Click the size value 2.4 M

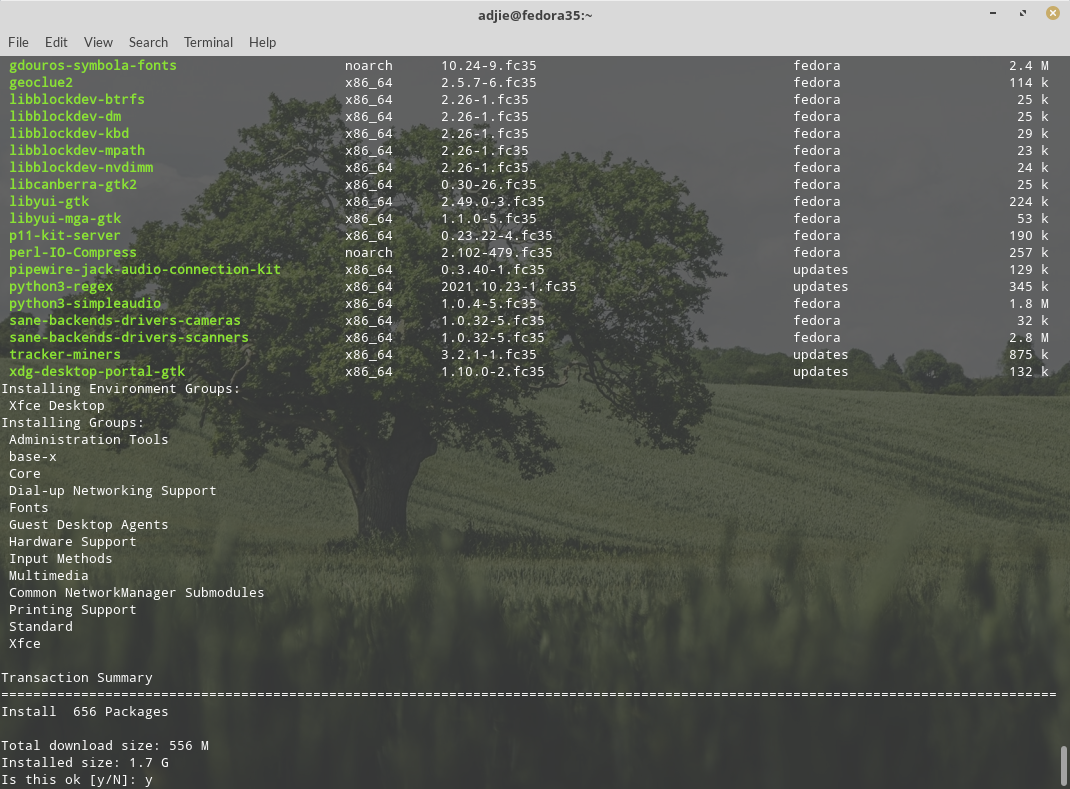coord(1029,66)
